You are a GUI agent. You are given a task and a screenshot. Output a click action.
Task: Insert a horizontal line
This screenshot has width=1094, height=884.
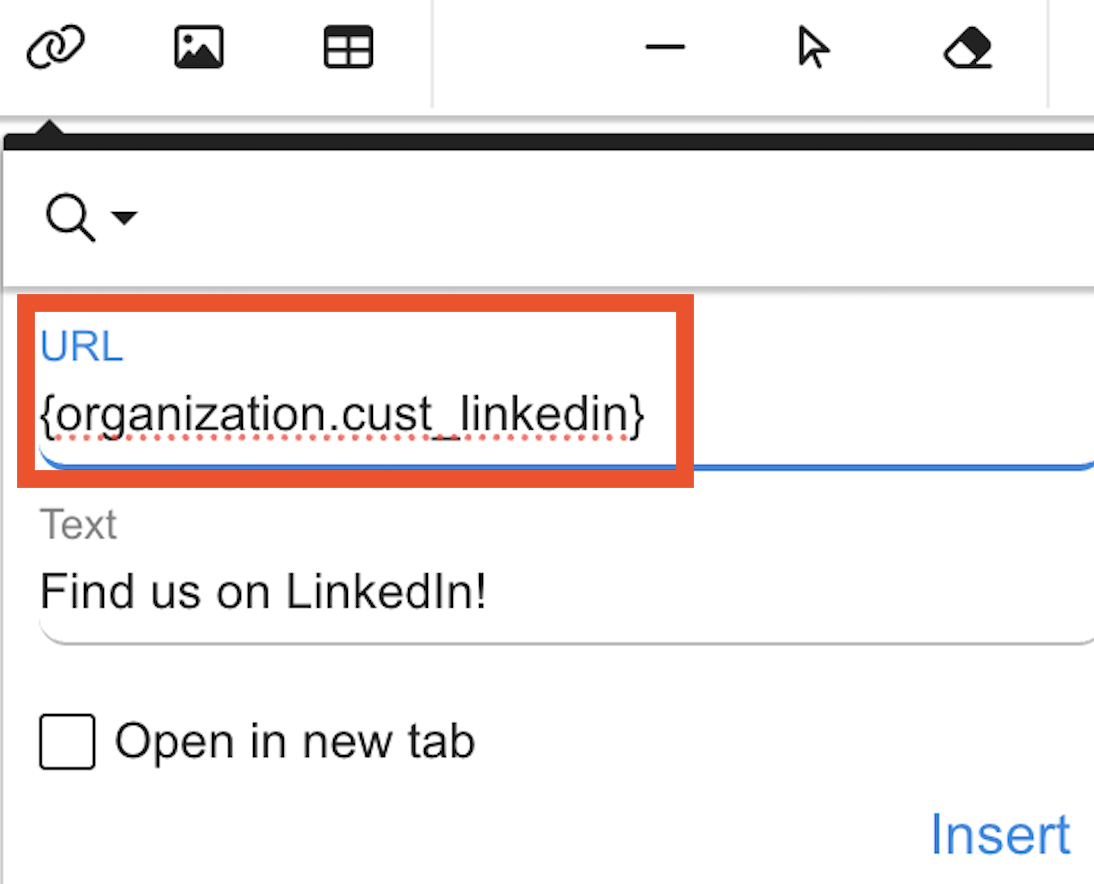(x=665, y=47)
